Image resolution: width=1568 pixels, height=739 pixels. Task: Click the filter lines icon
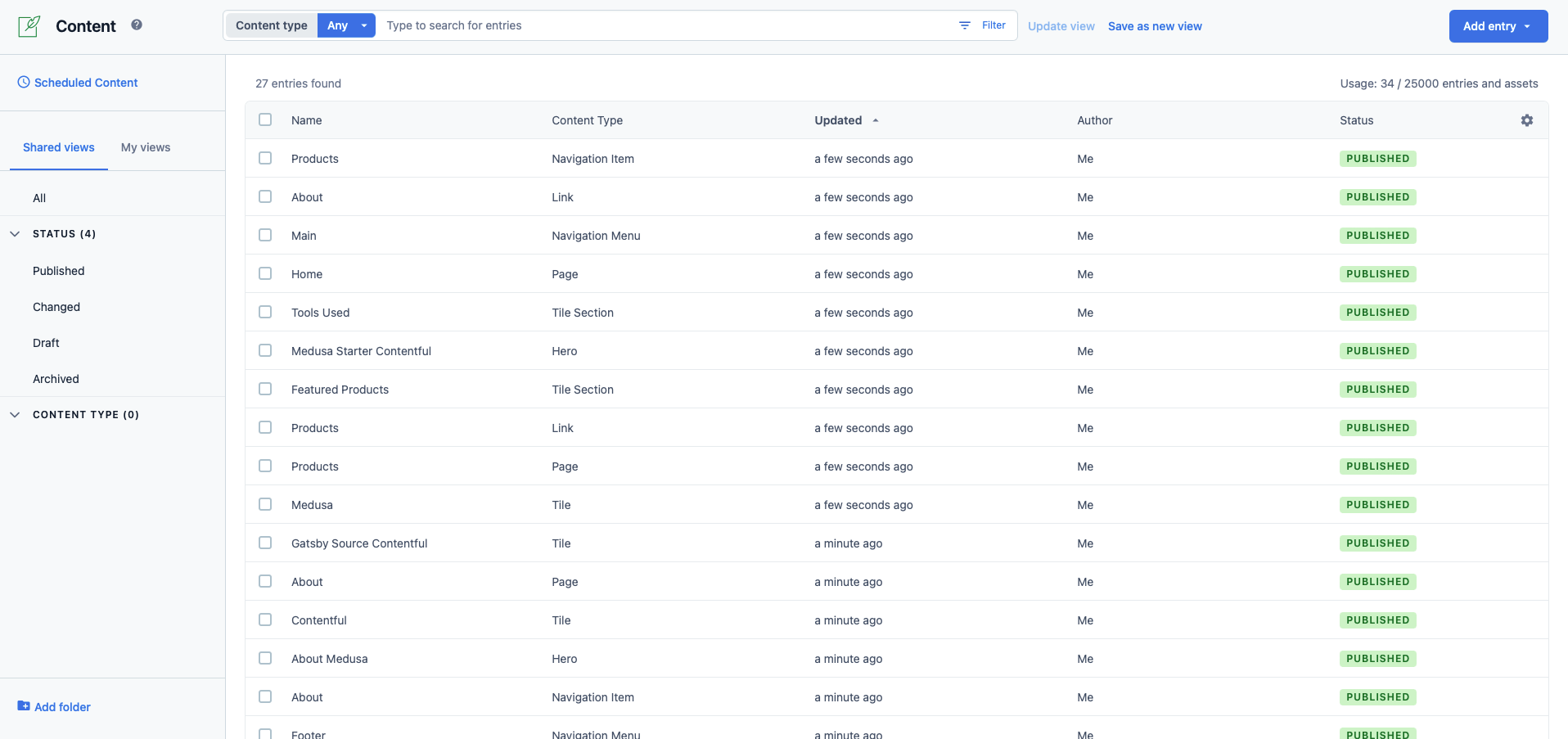click(x=965, y=25)
